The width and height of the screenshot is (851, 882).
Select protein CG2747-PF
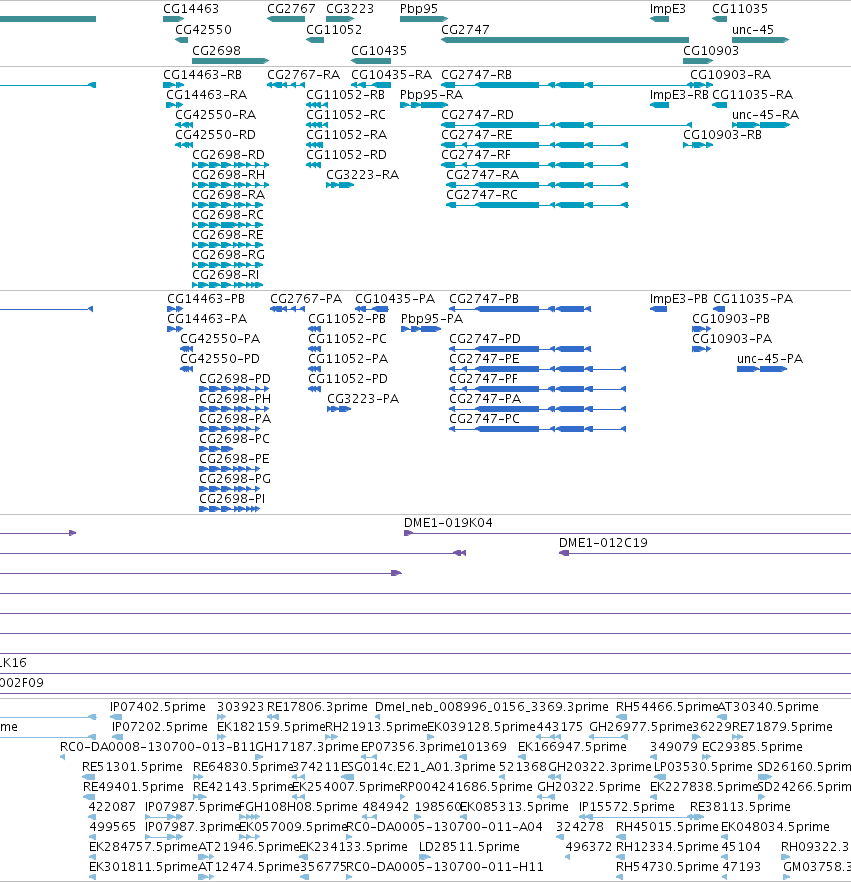[x=483, y=379]
